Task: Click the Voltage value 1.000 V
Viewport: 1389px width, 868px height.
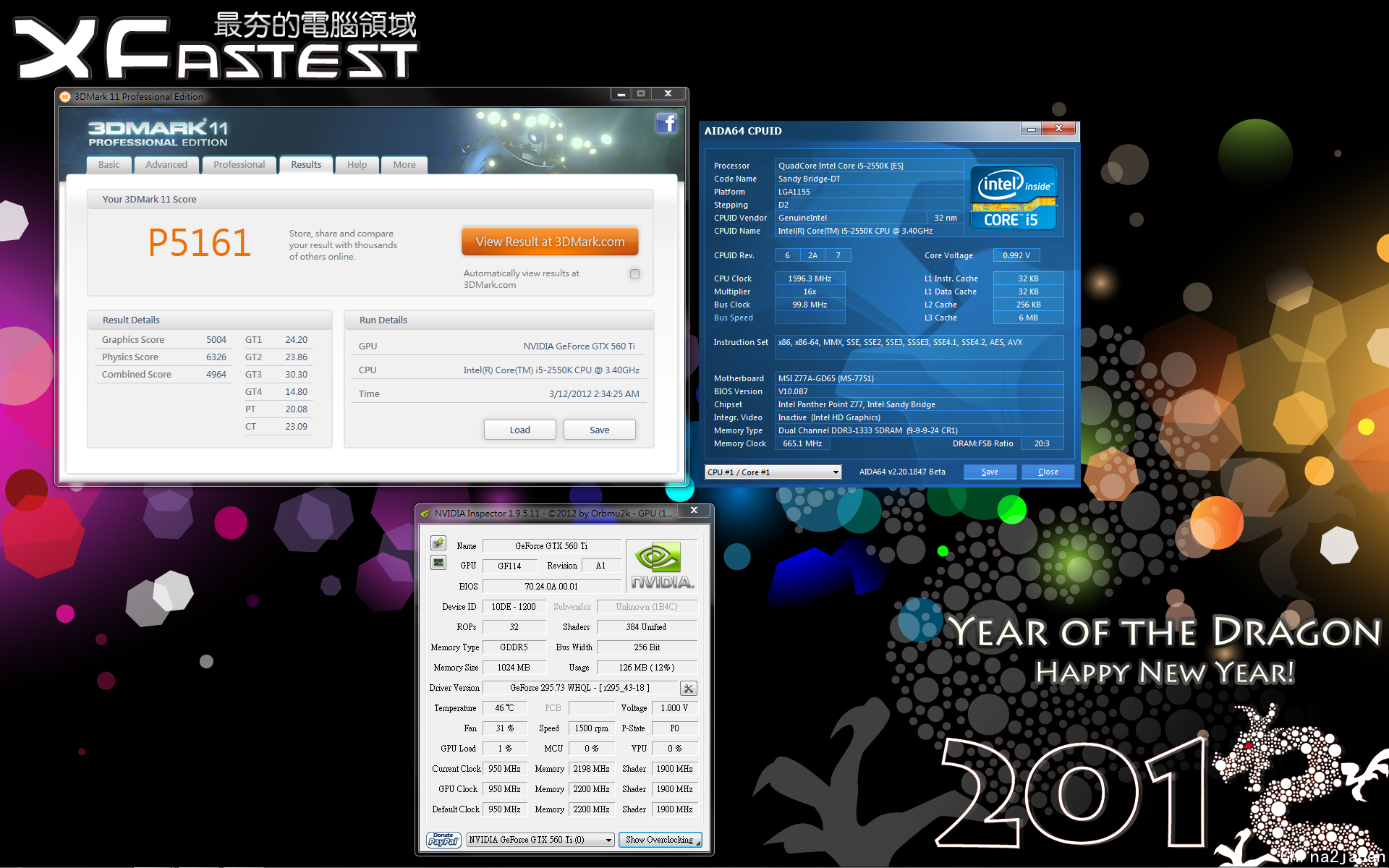Action: (674, 708)
